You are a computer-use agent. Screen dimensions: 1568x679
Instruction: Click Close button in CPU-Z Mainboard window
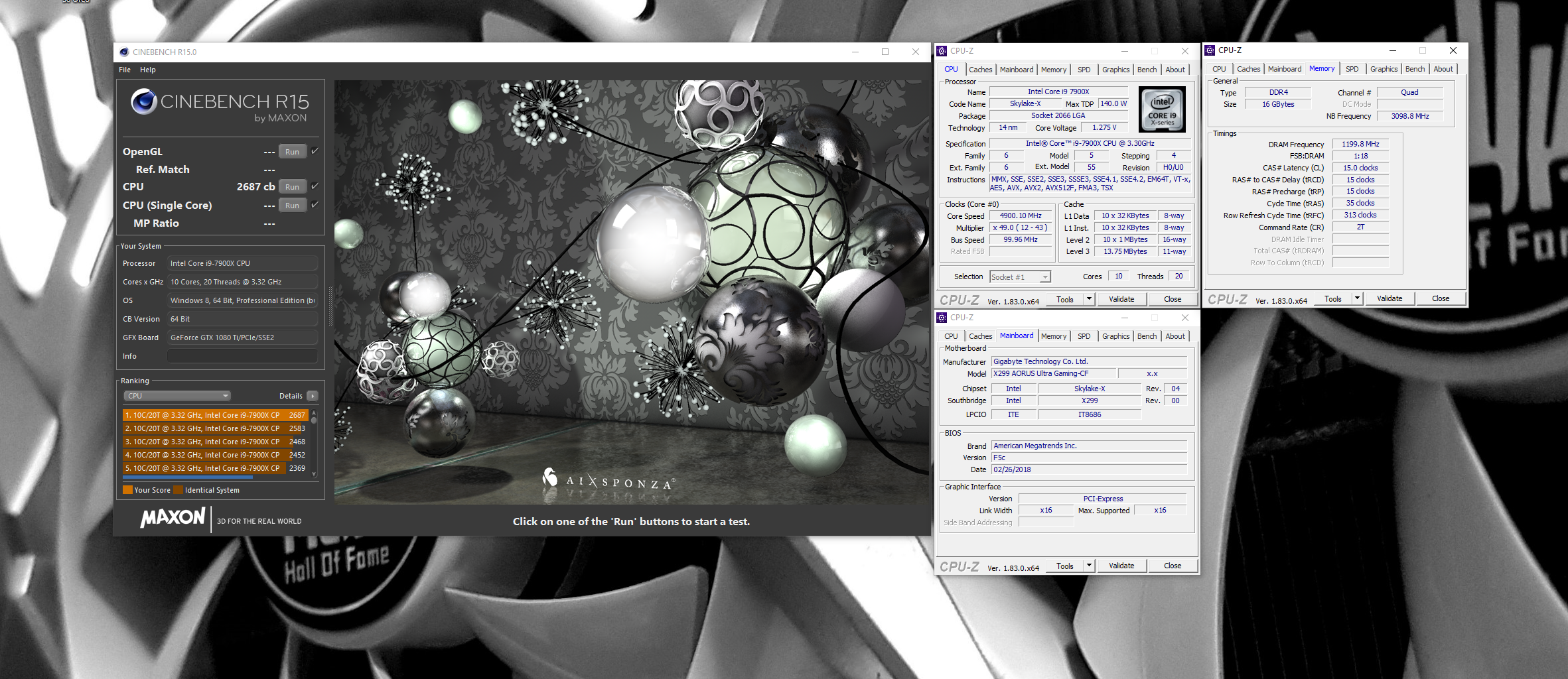[1173, 566]
